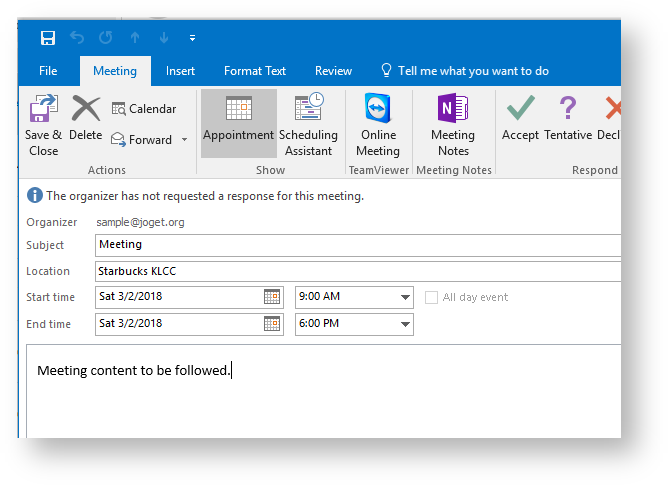Open the File menu
Viewport: 669px width, 486px height.
[48, 71]
